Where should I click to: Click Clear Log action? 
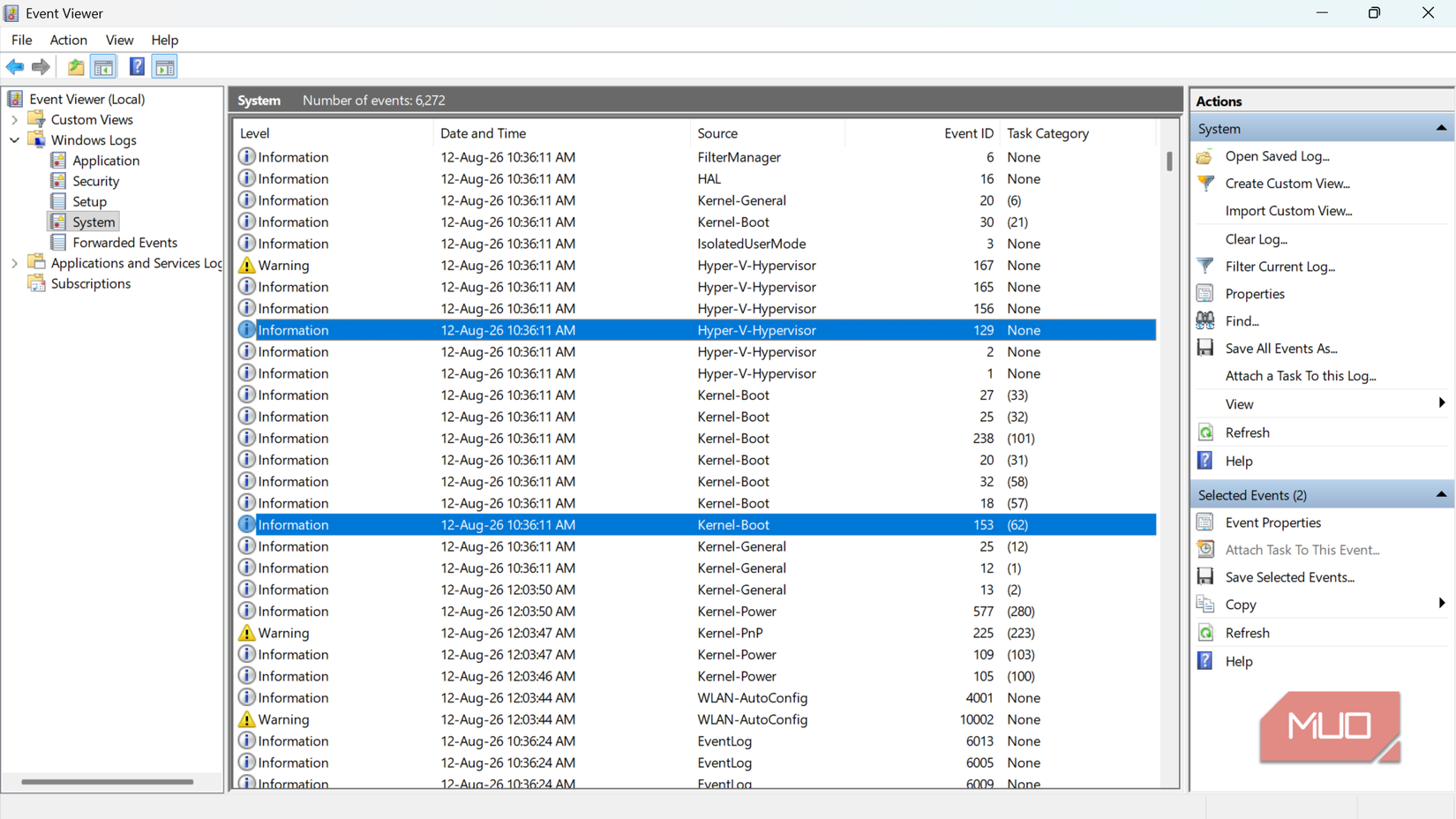[x=1256, y=239]
